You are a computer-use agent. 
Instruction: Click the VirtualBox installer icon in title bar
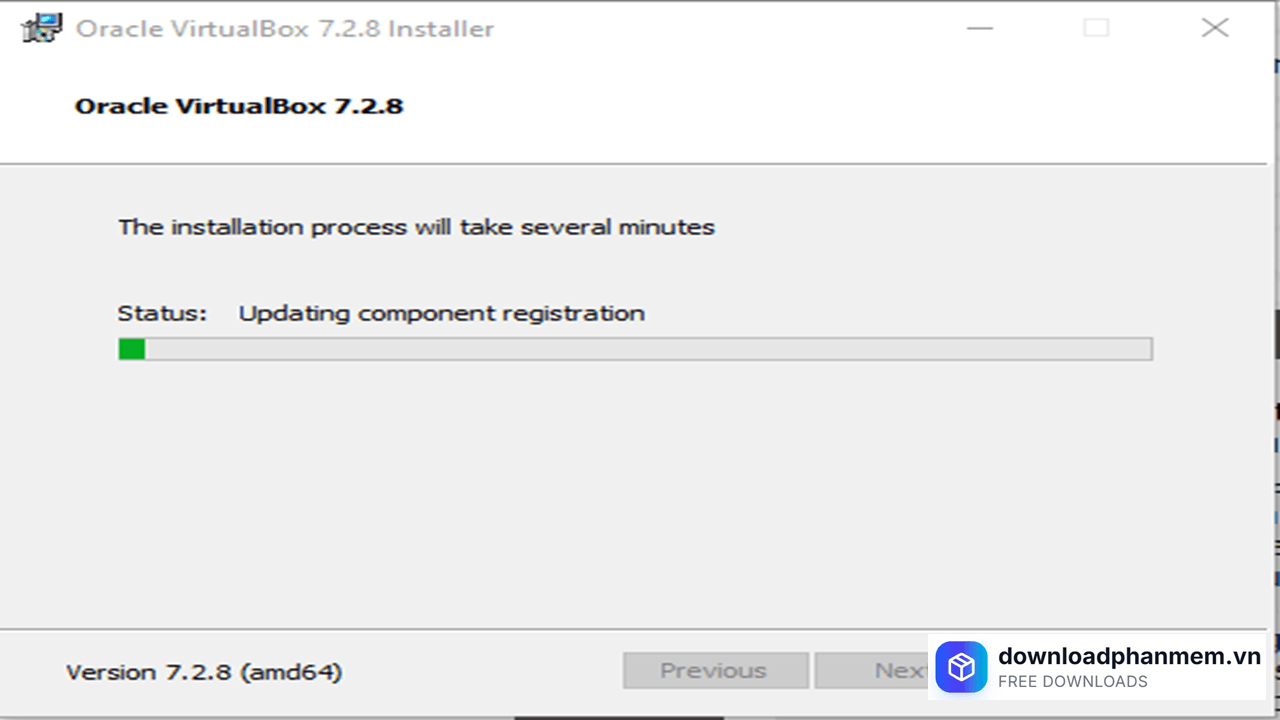click(x=42, y=28)
